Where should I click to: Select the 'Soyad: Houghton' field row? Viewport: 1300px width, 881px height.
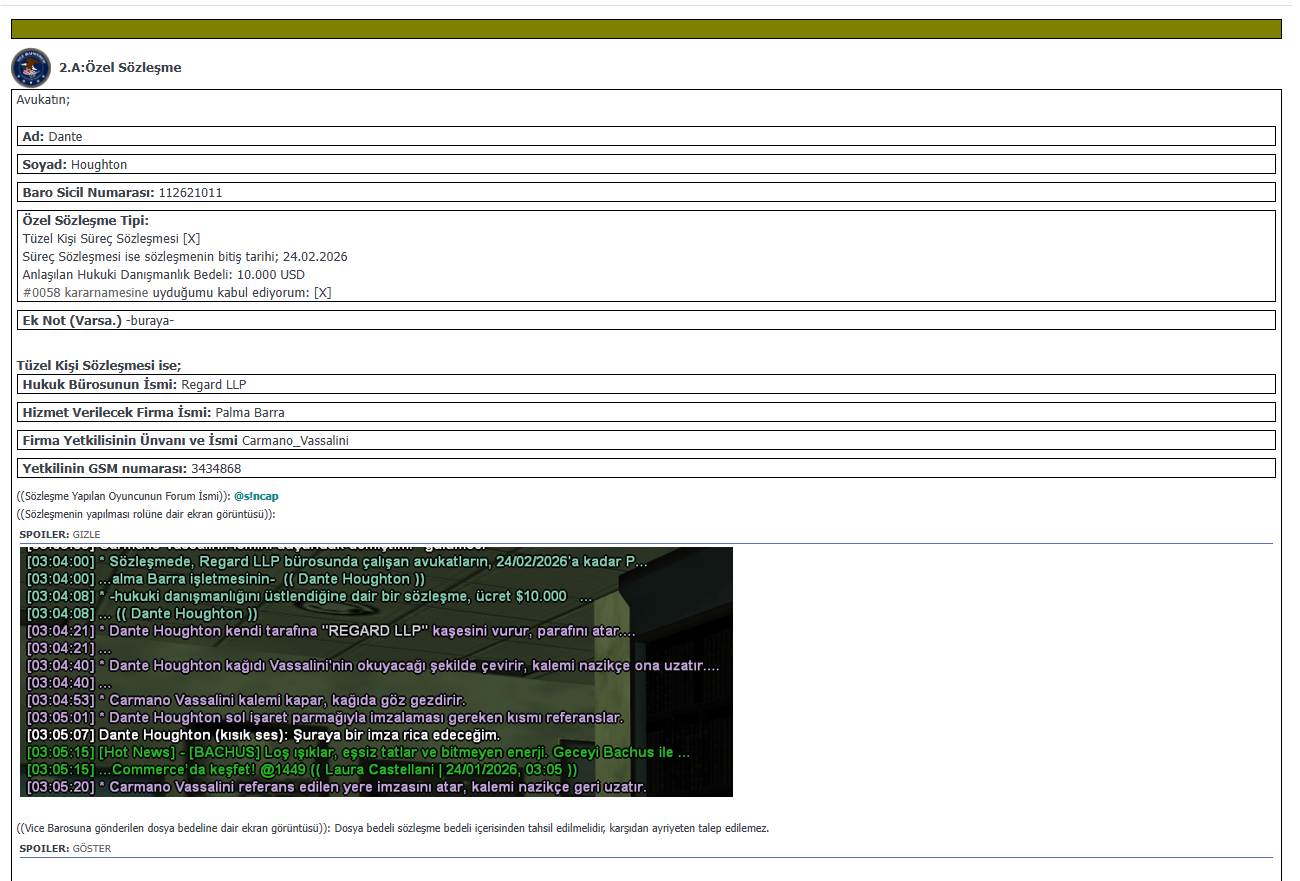pyautogui.click(x=647, y=164)
